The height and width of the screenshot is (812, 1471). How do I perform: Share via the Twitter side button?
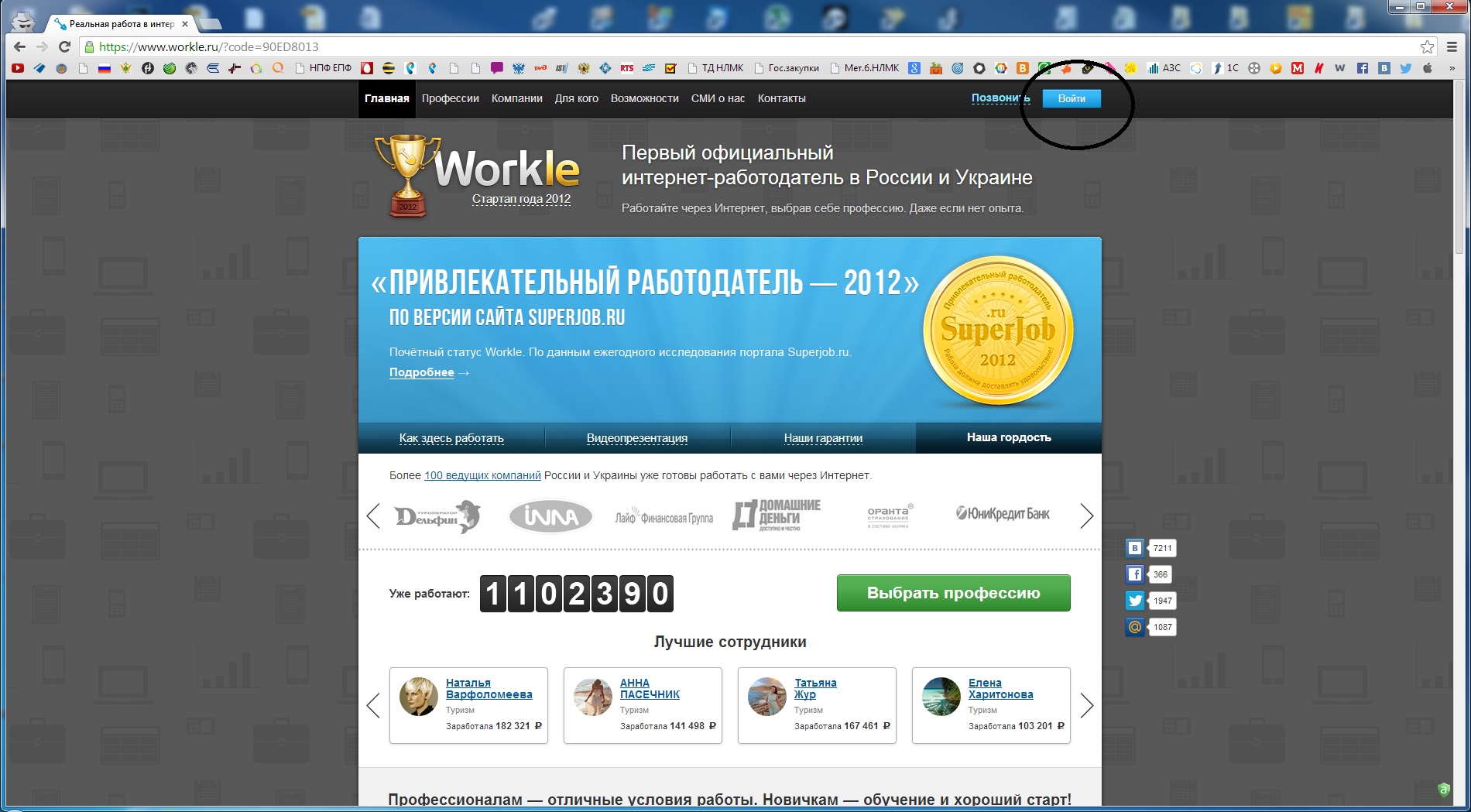pyautogui.click(x=1135, y=601)
